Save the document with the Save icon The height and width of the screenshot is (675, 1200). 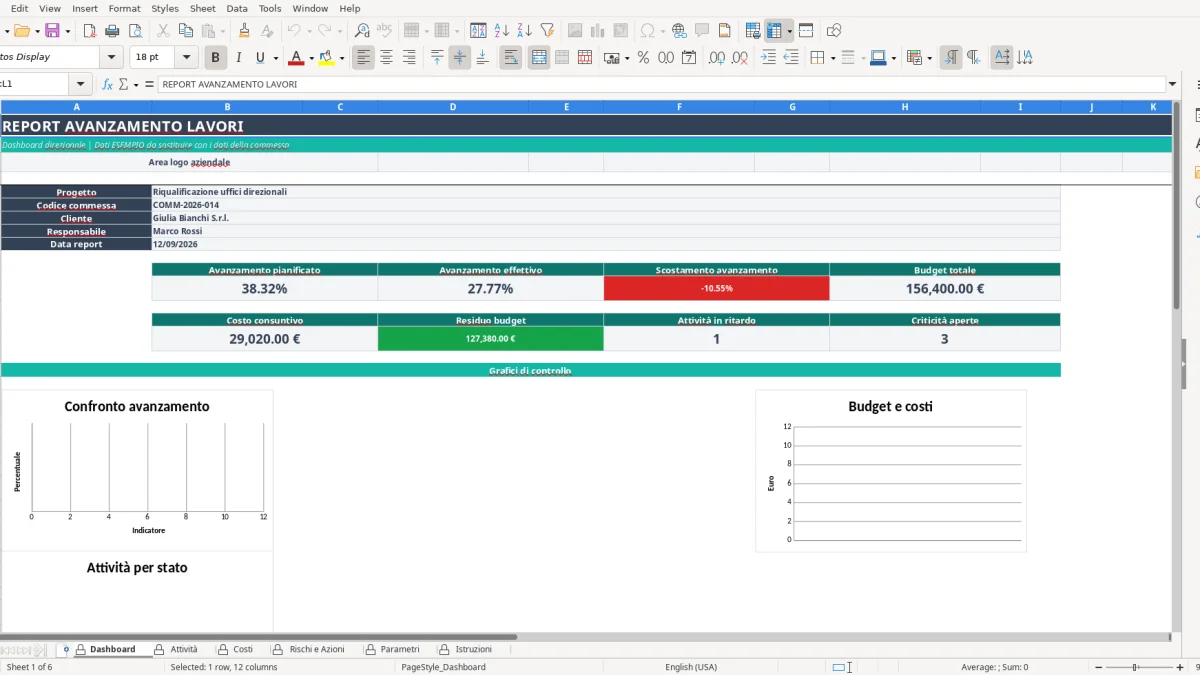pos(52,31)
